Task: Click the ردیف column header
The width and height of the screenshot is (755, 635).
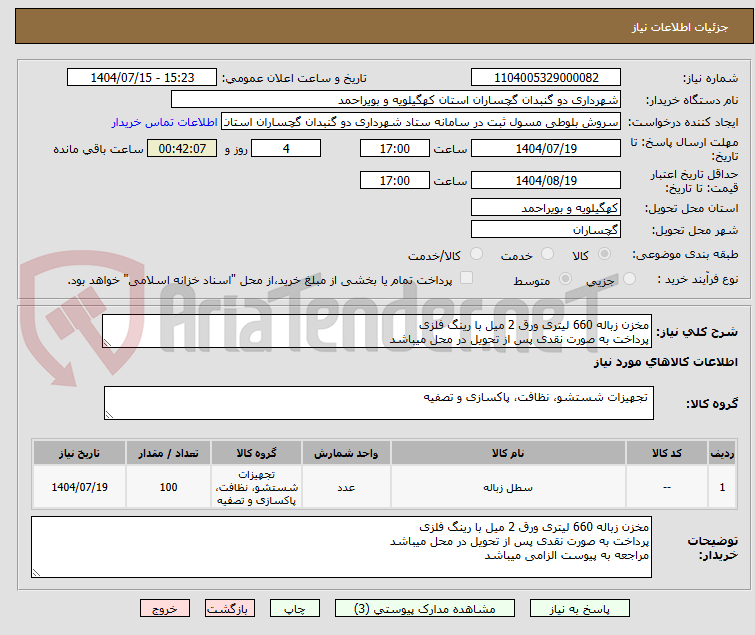Action: click(x=722, y=453)
